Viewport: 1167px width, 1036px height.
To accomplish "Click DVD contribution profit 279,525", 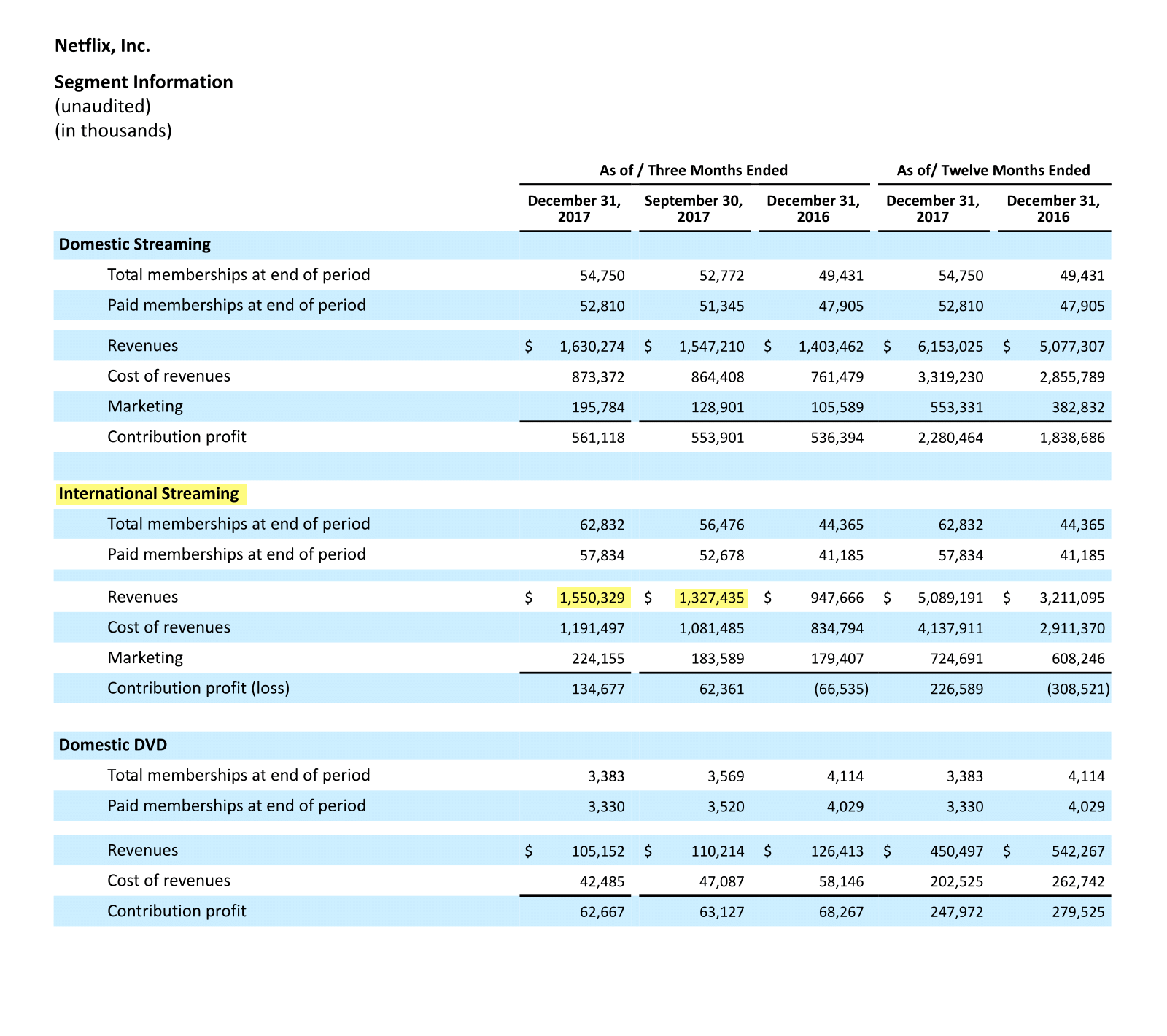I will 1078,912.
